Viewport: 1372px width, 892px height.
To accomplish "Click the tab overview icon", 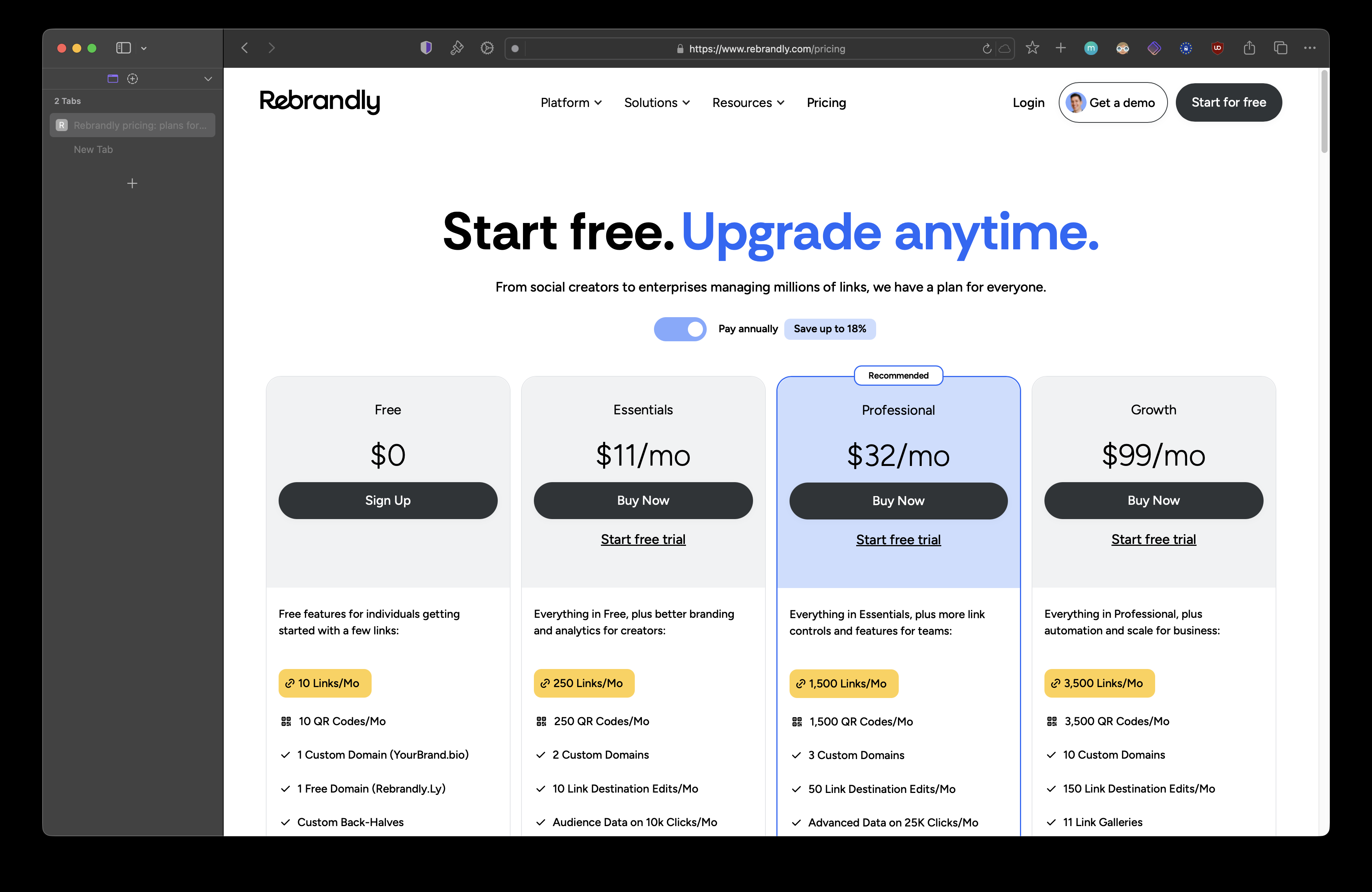I will pos(1280,48).
